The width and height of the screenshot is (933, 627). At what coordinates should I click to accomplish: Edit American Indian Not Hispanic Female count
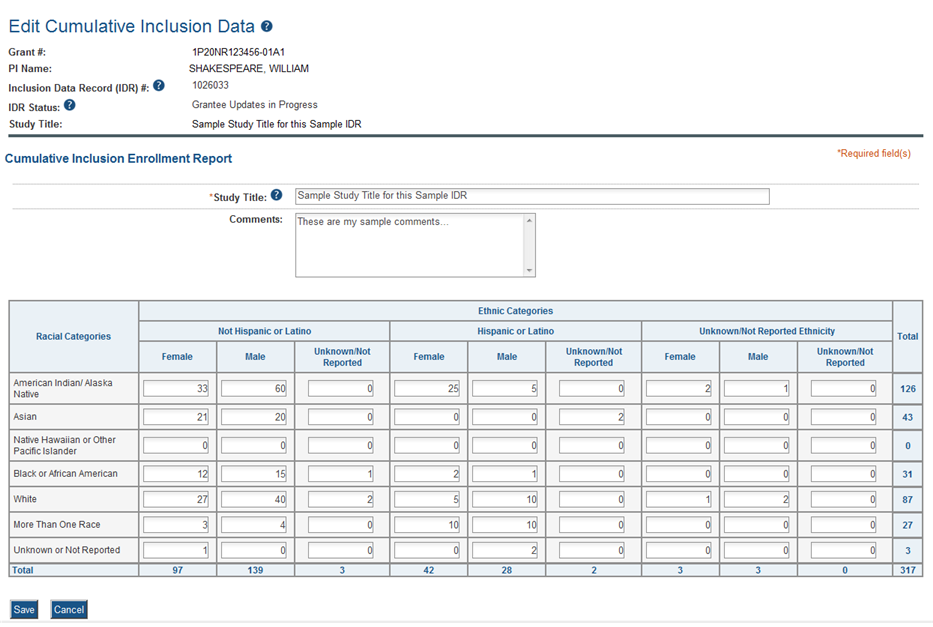point(176,389)
